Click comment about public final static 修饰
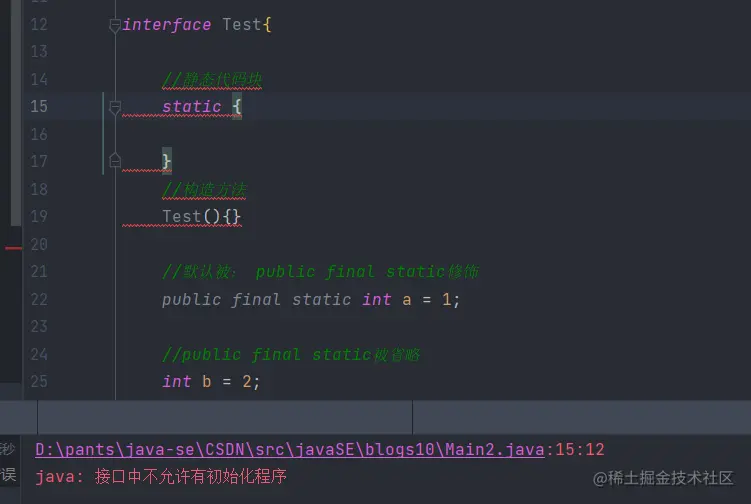The height and width of the screenshot is (504, 751). 320,272
